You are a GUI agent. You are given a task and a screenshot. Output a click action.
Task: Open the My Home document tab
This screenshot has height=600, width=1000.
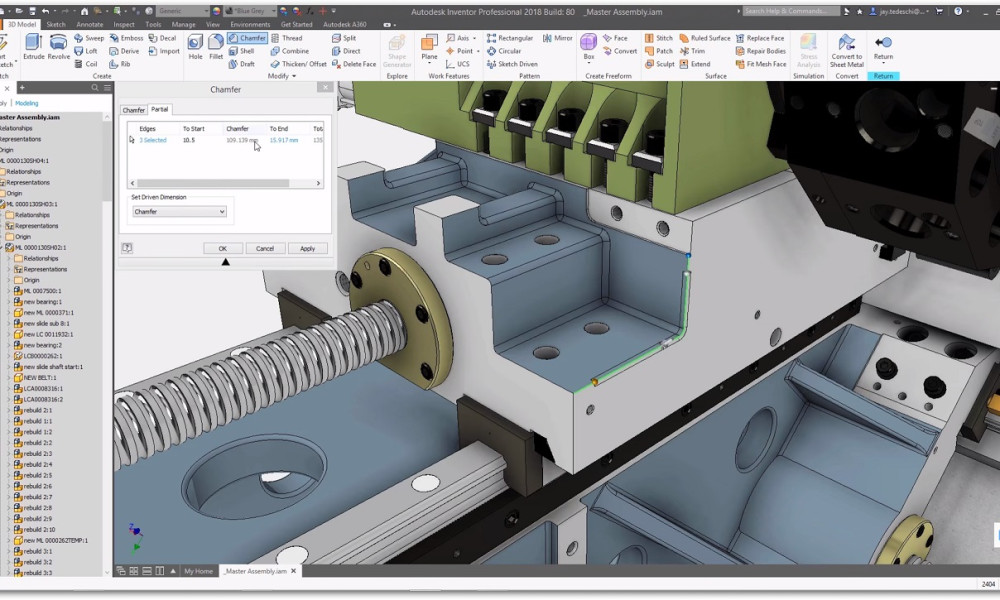[x=198, y=571]
